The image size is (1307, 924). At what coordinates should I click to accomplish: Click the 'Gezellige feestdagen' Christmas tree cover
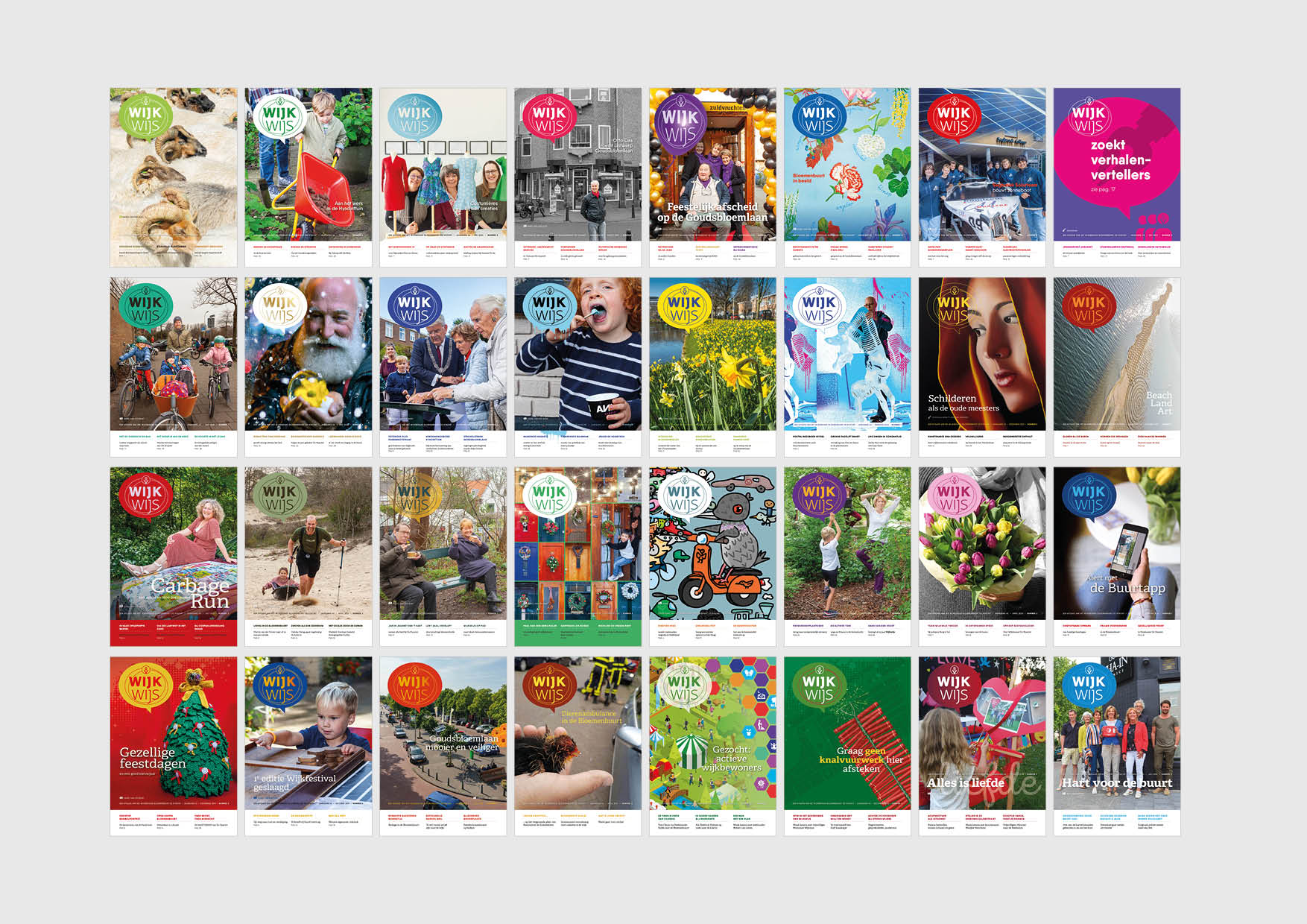click(174, 746)
